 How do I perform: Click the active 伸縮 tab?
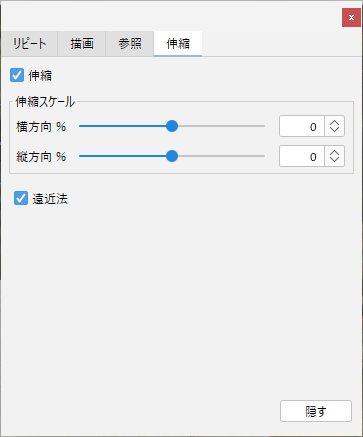(x=178, y=44)
